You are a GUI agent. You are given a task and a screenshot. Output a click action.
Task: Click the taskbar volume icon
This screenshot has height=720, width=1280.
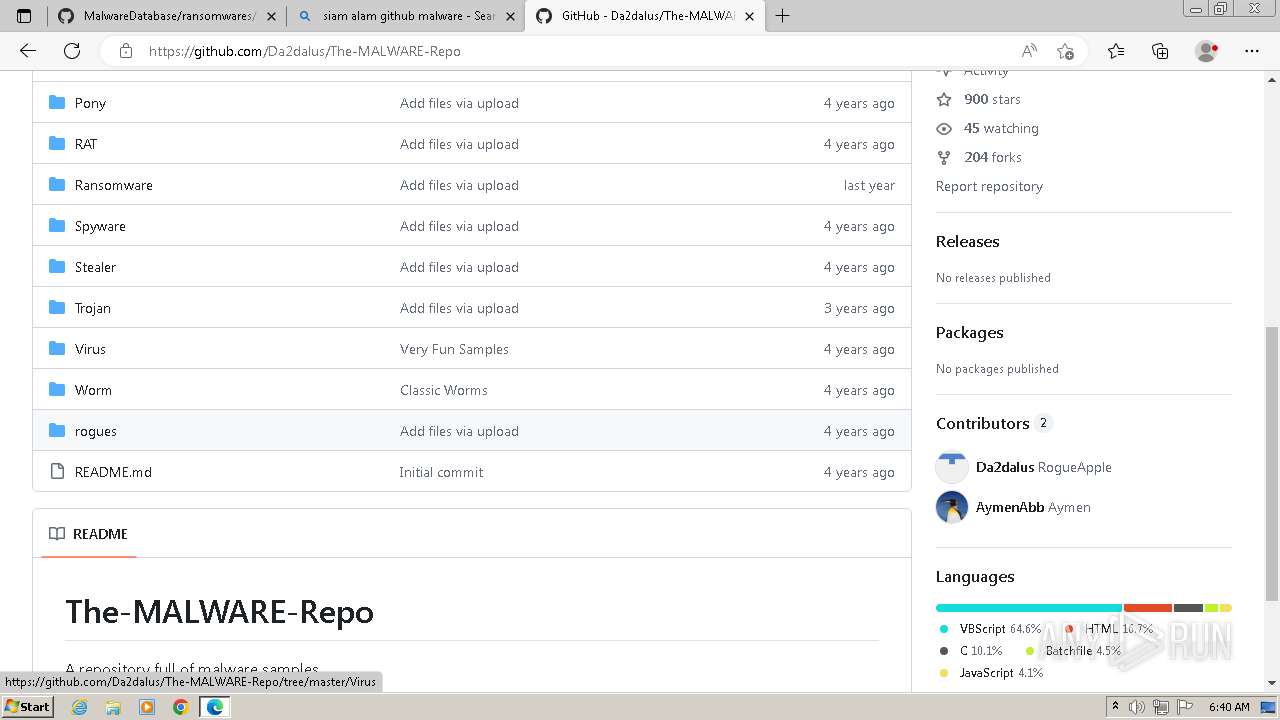(x=1136, y=707)
